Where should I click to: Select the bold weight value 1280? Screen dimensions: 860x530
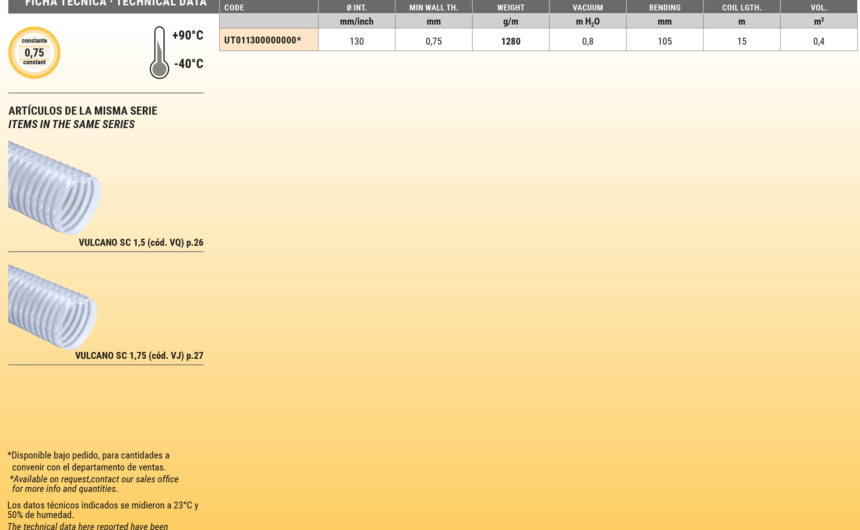pyautogui.click(x=510, y=41)
